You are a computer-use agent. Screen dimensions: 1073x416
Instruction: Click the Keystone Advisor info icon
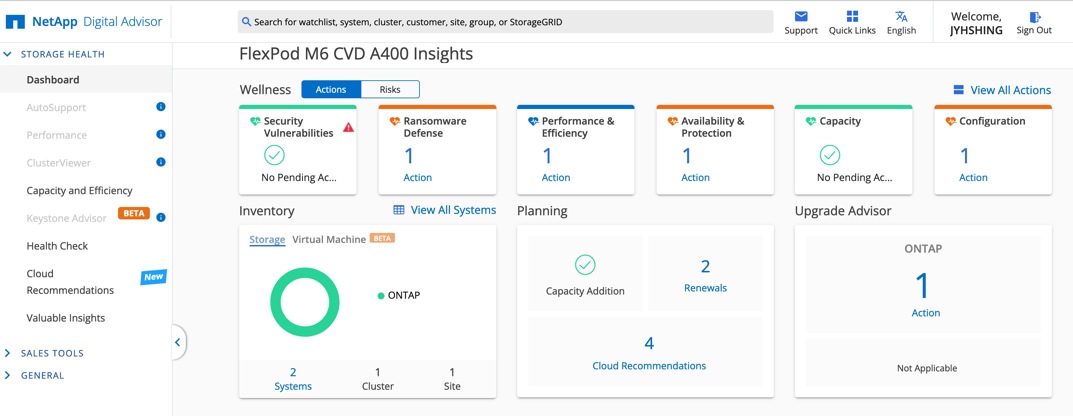(x=161, y=217)
